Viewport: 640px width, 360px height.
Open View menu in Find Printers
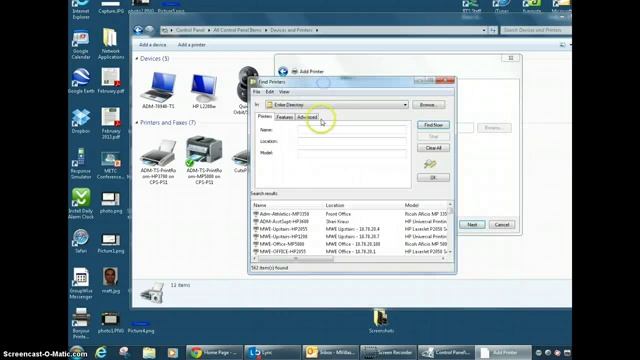pos(284,92)
